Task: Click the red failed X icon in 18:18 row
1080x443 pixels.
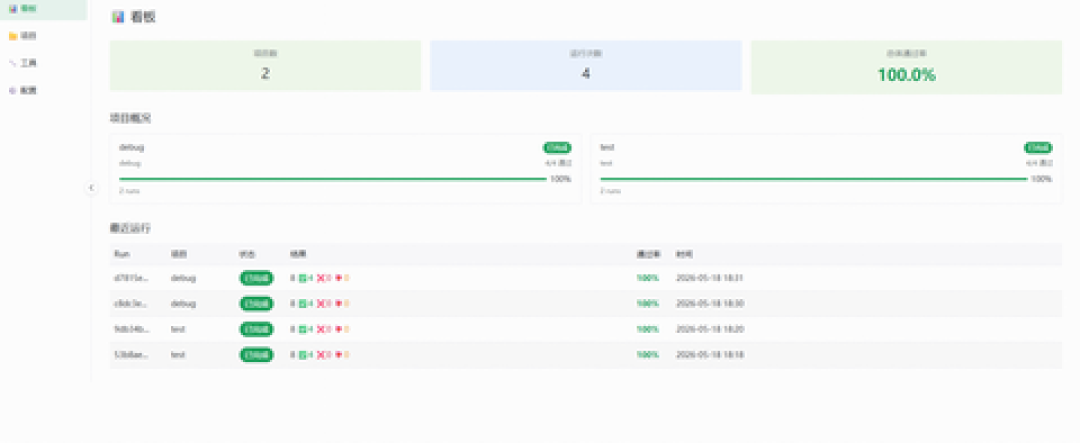Action: [x=320, y=355]
